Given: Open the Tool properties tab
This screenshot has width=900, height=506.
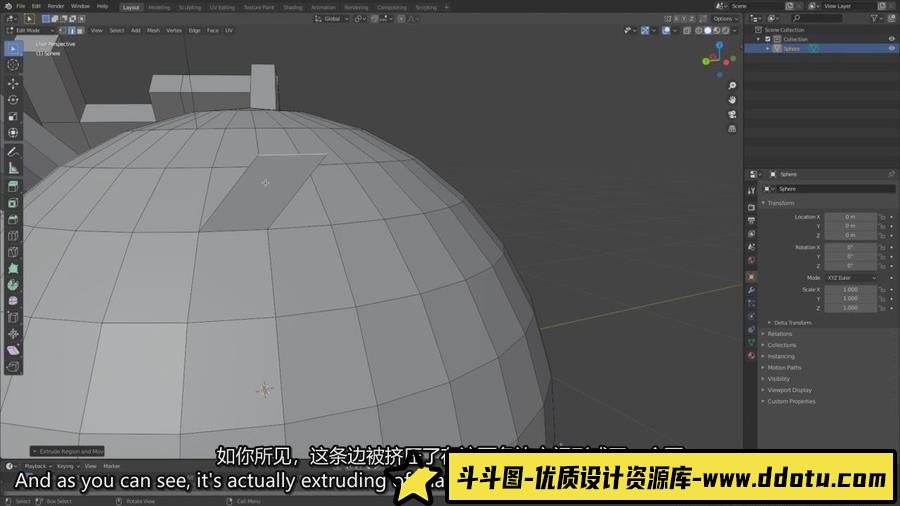Looking at the screenshot, I should click(751, 190).
